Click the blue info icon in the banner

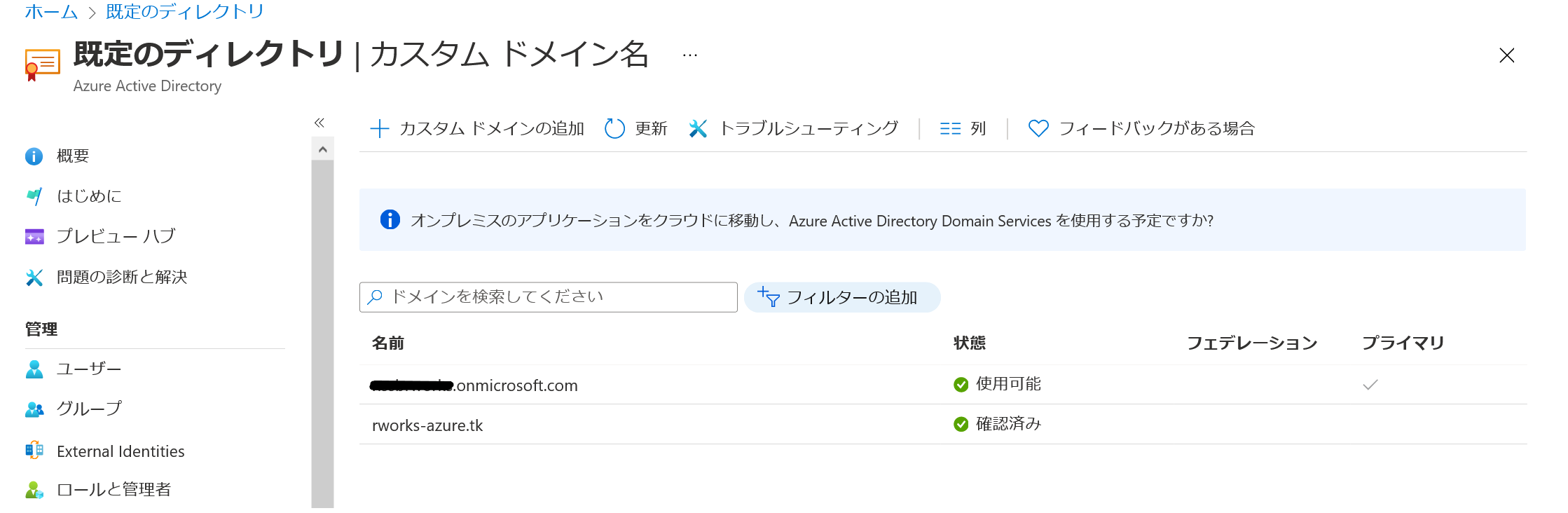pos(390,219)
